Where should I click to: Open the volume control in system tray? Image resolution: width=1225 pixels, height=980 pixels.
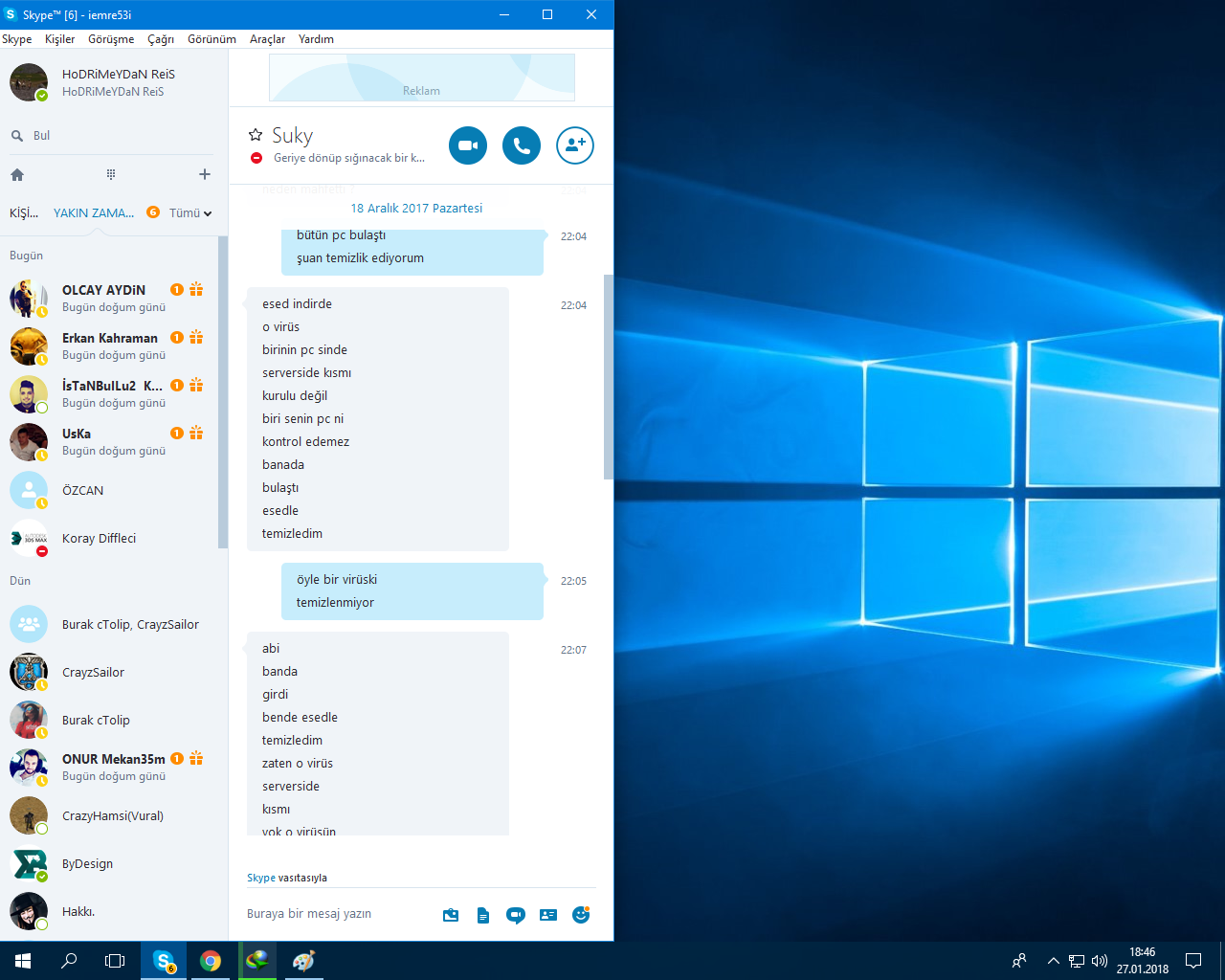1100,961
